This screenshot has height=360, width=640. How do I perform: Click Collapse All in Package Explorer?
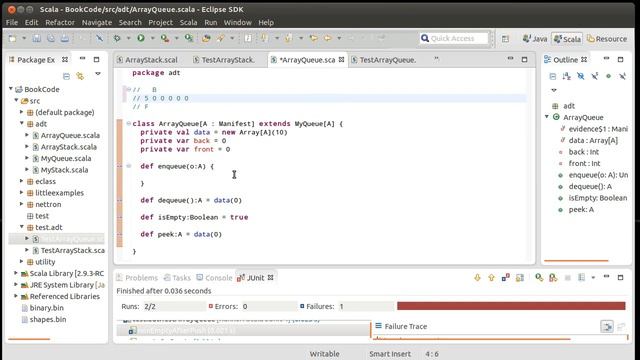(x=67, y=76)
